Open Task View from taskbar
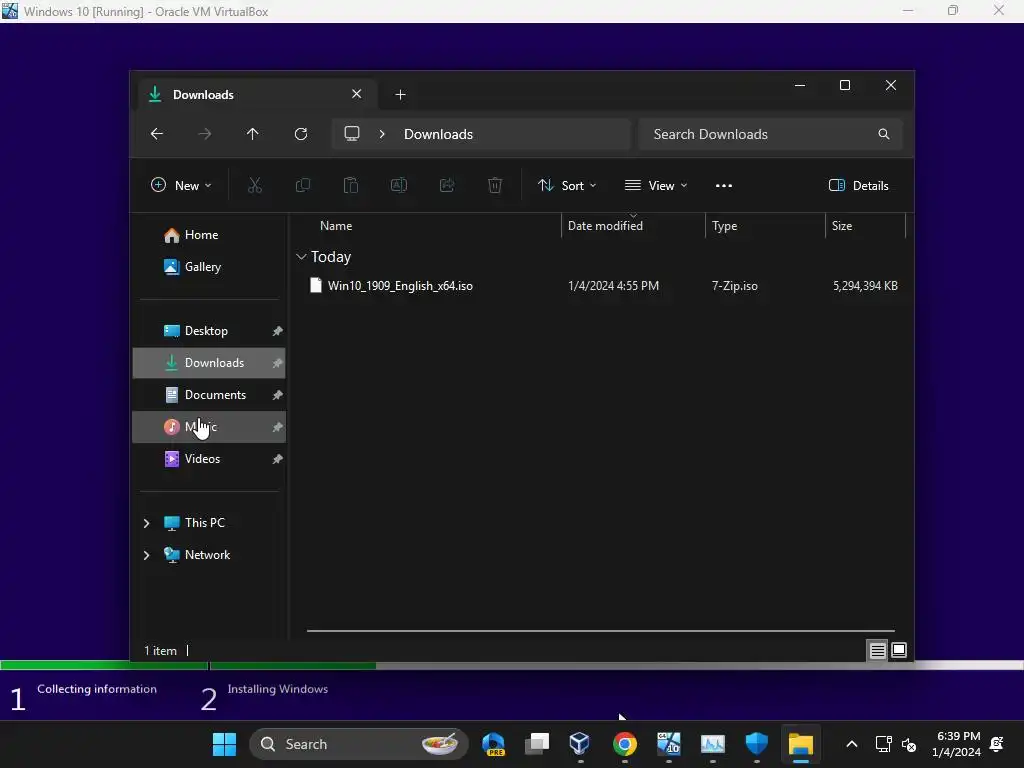The image size is (1024, 768). coord(537,744)
